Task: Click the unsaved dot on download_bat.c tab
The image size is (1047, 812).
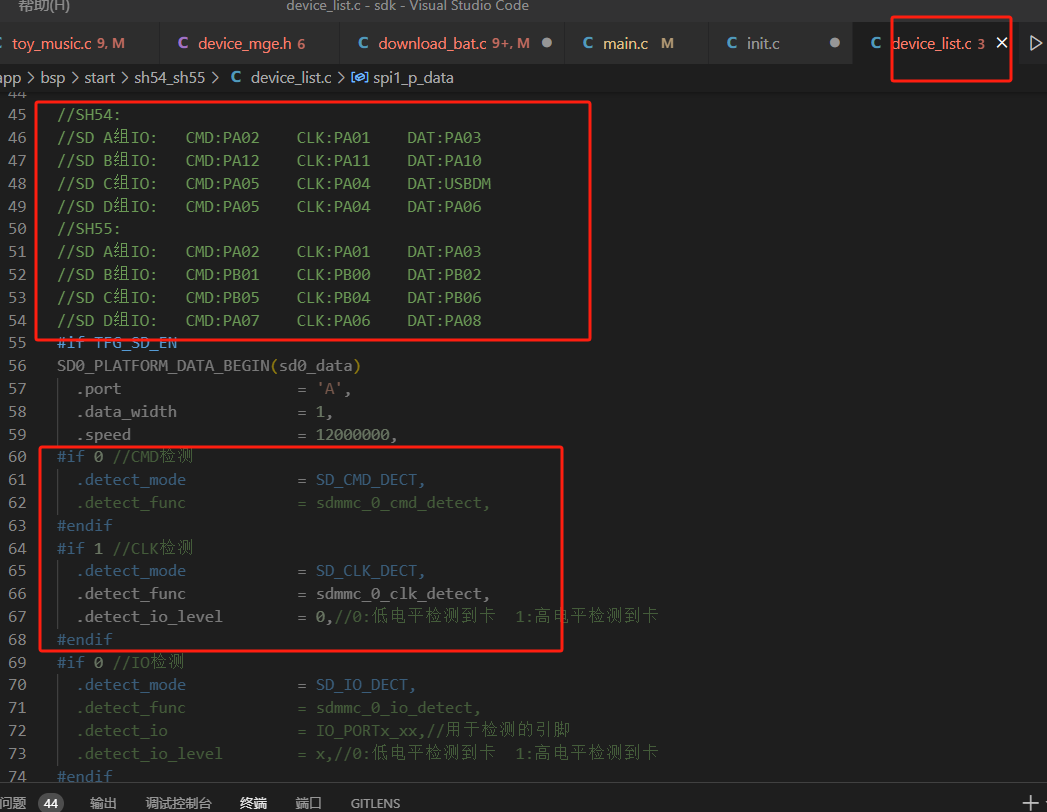Action: point(547,43)
